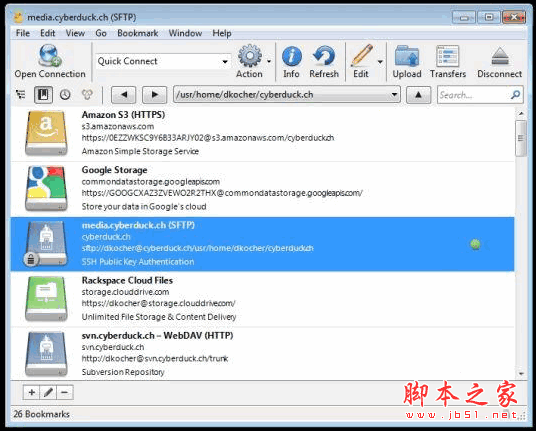The image size is (536, 431).
Task: Open the Help menu
Action: pyautogui.click(x=222, y=33)
